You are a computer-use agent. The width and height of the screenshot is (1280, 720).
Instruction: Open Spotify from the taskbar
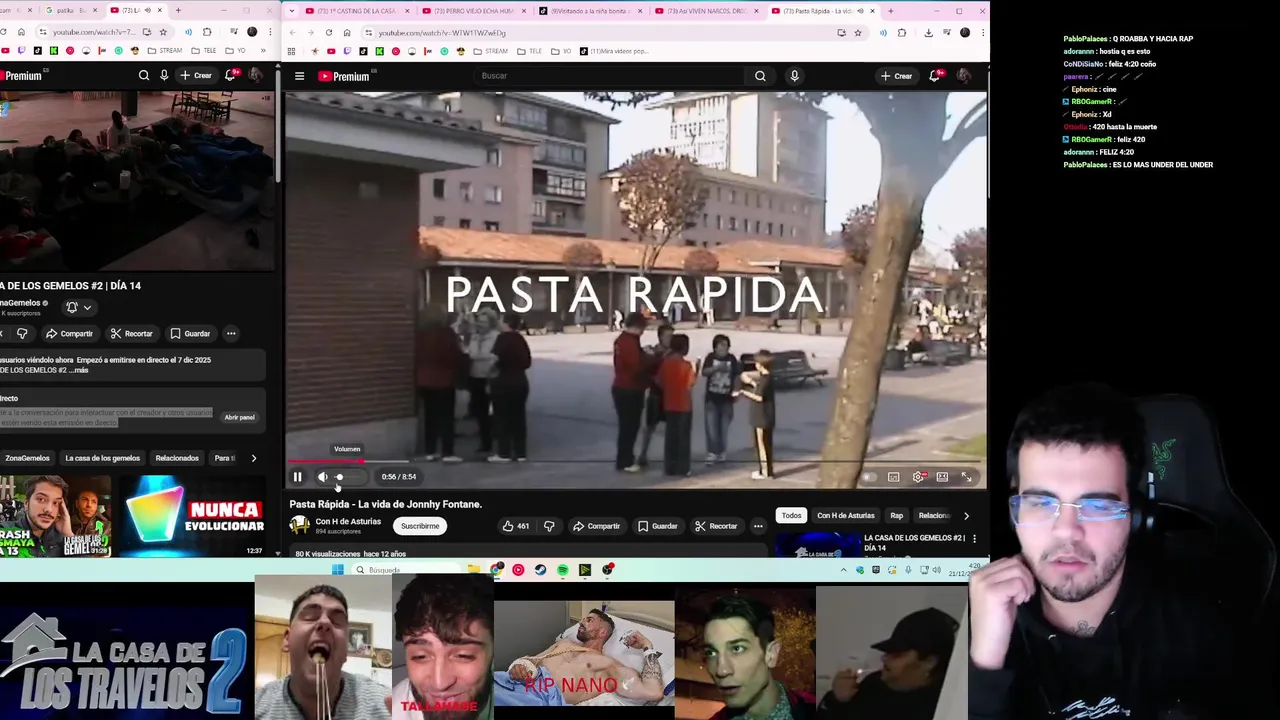click(563, 571)
